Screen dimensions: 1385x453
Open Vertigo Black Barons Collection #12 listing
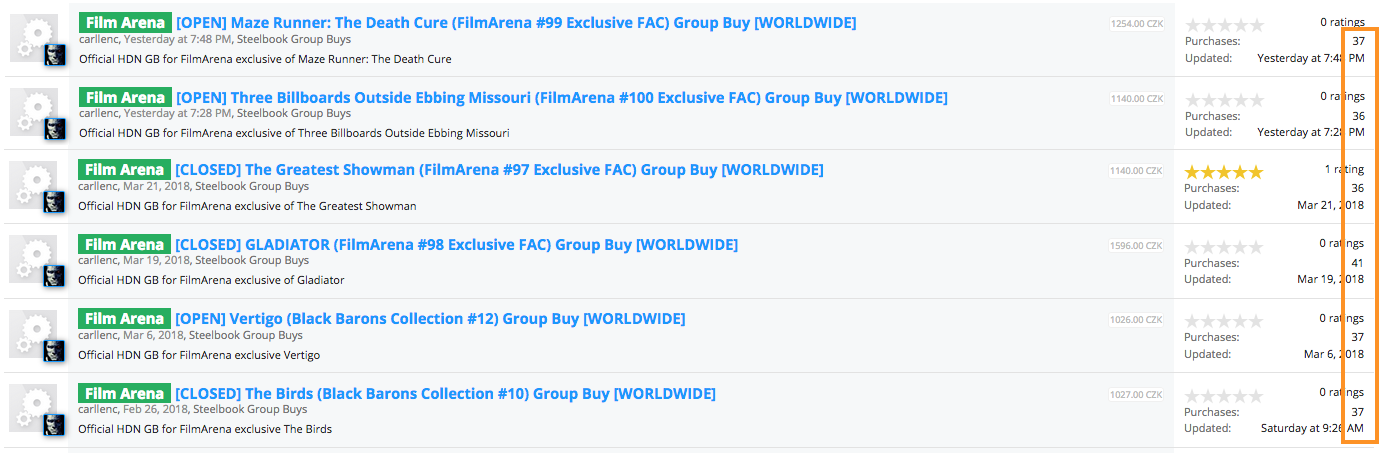tap(431, 319)
